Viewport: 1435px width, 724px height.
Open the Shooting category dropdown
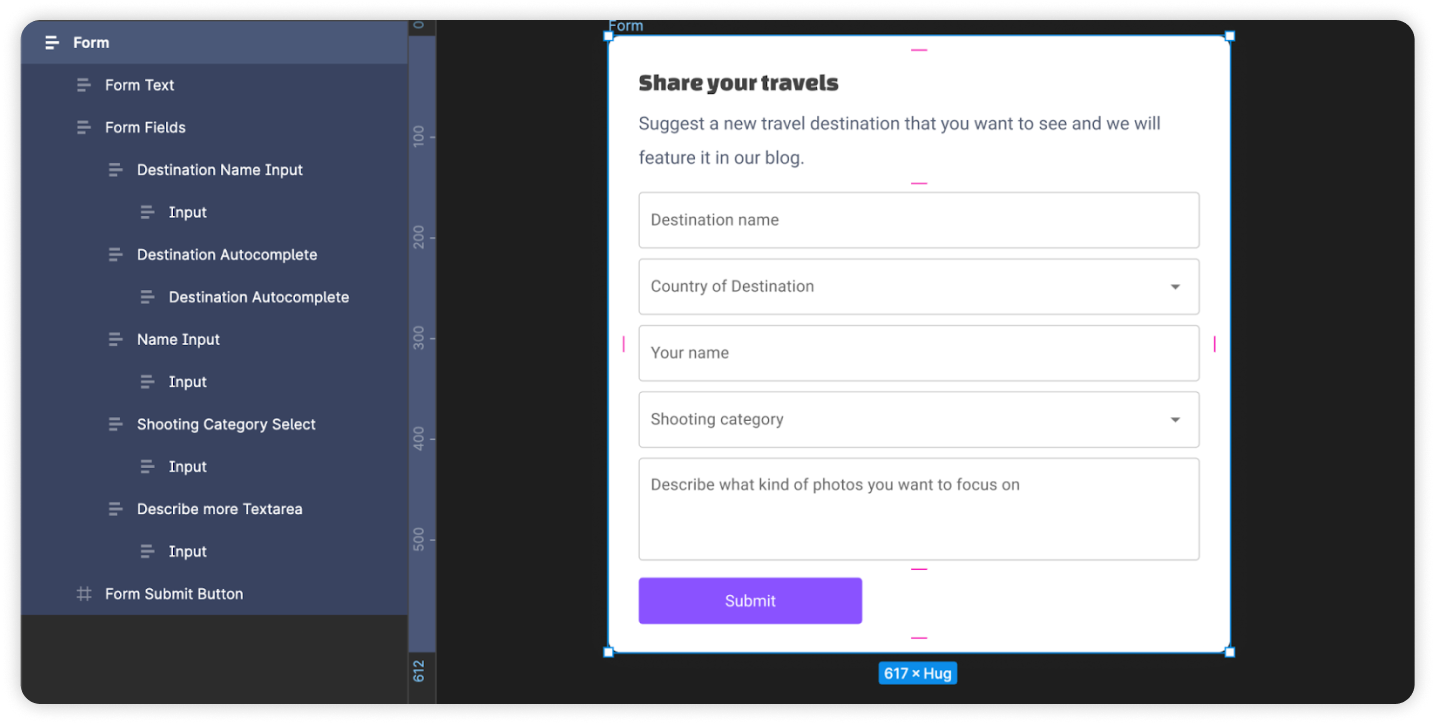(x=918, y=419)
